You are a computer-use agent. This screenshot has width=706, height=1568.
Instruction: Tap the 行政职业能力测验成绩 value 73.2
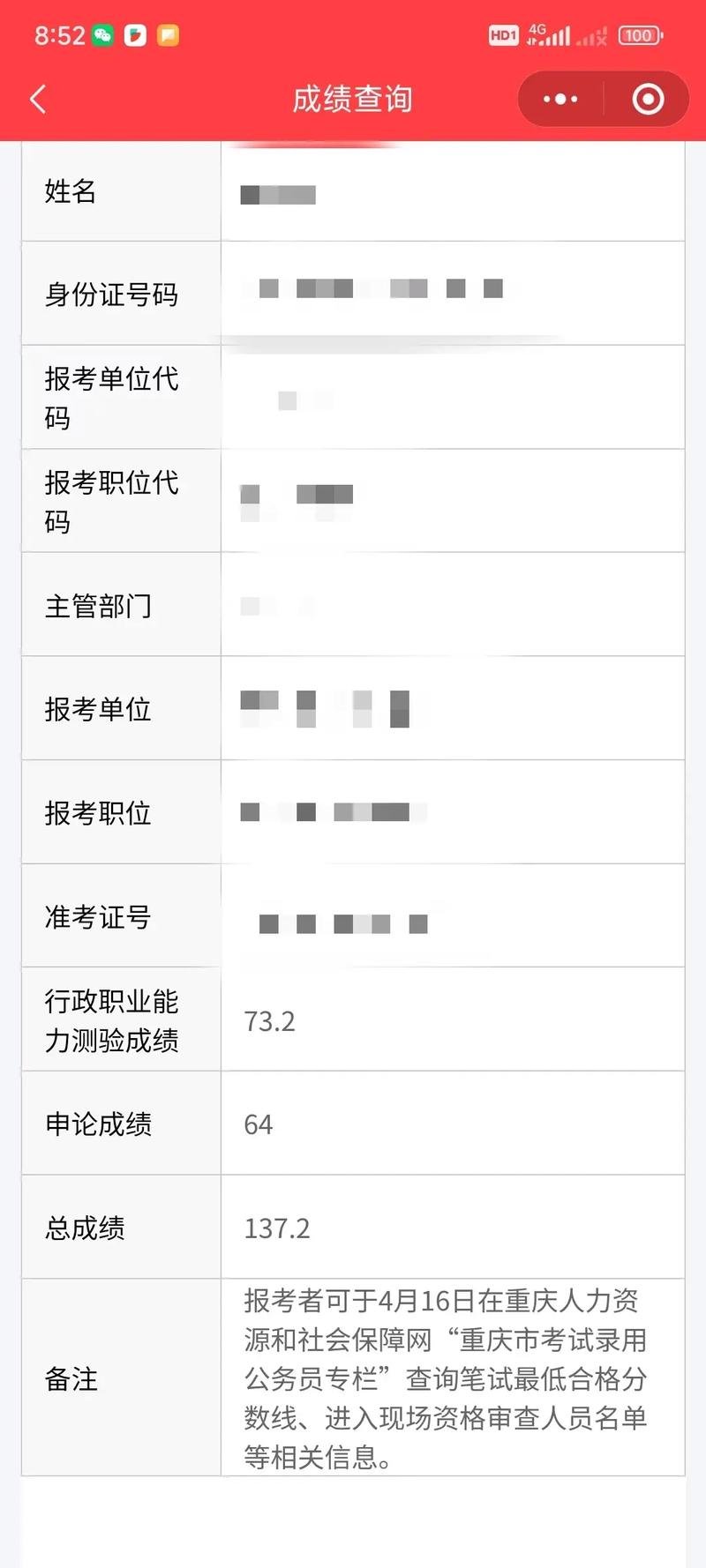click(x=268, y=1021)
